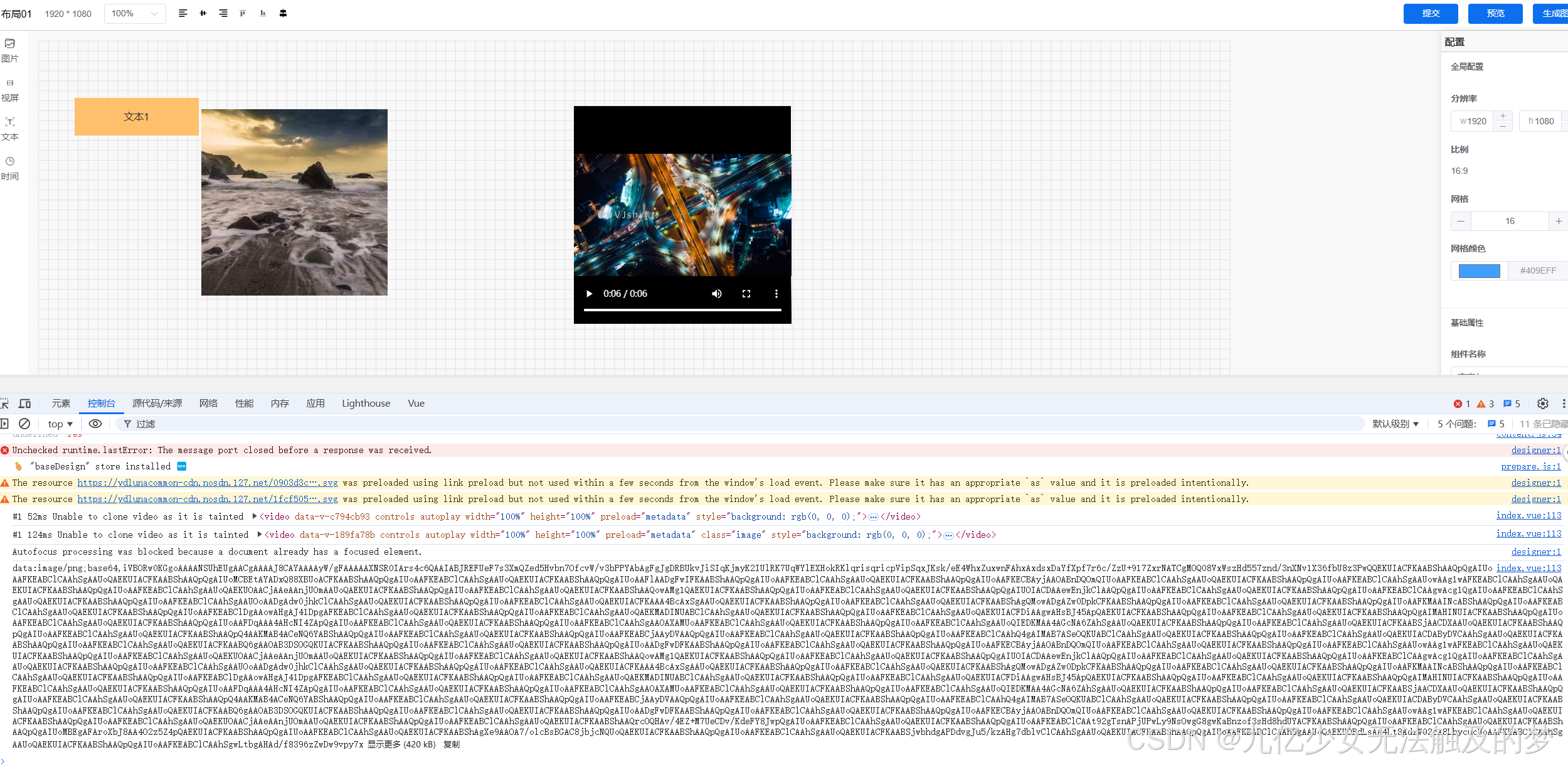Click the 预览 preview button
The height and width of the screenshot is (765, 1568).
coord(1495,13)
